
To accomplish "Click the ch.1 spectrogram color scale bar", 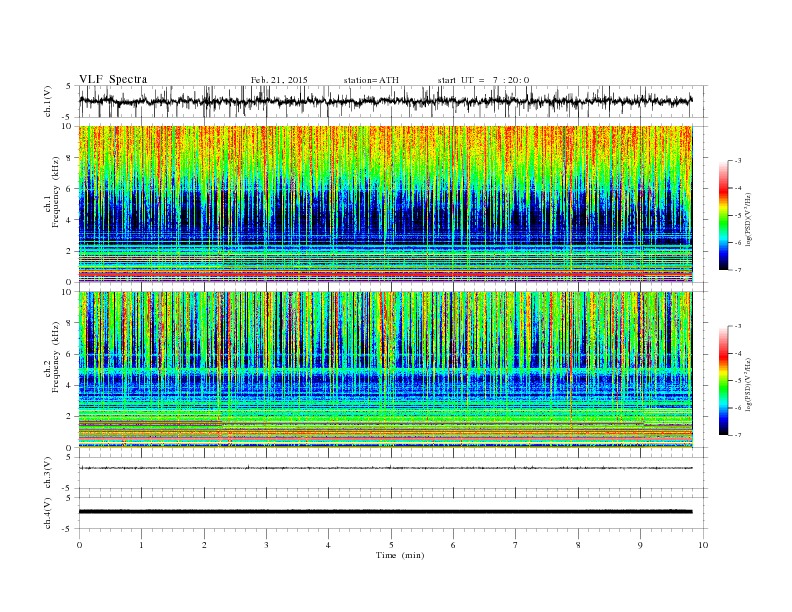I will [724, 215].
